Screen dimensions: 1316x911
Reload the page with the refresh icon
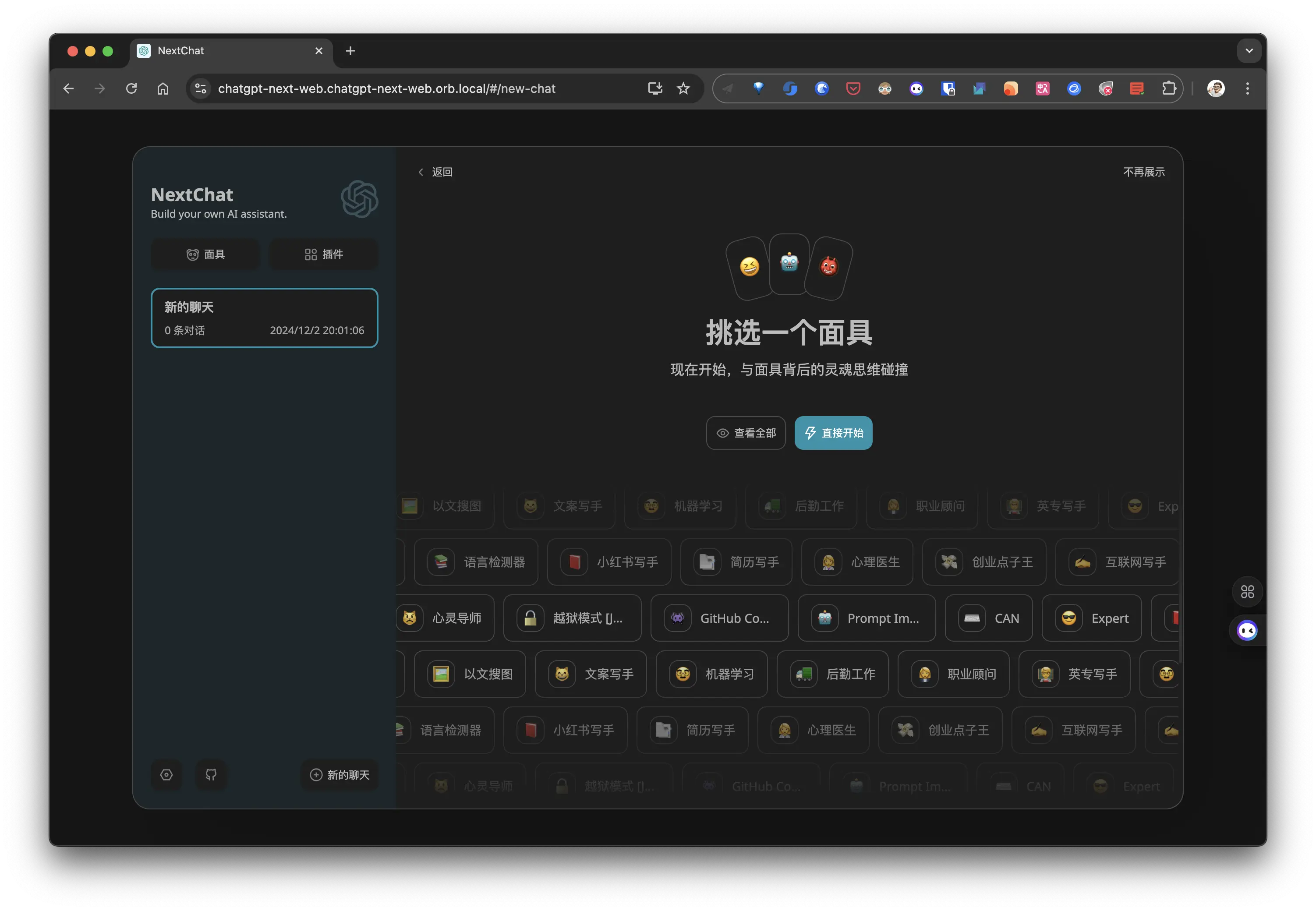click(131, 88)
